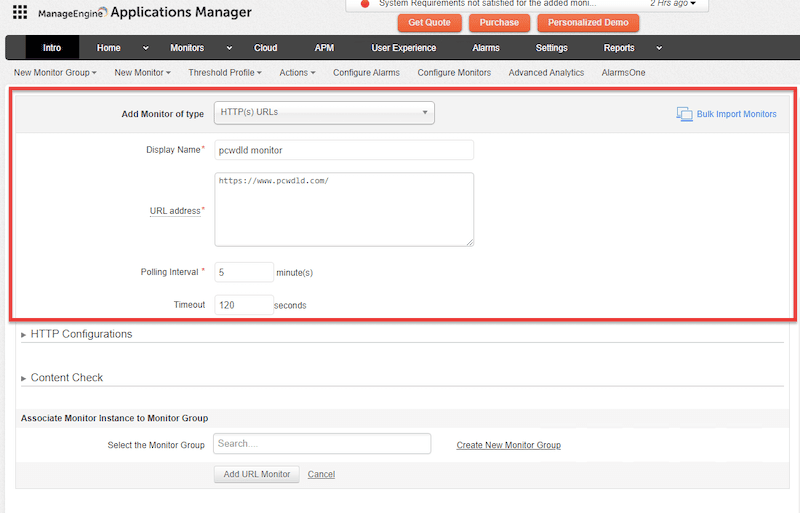800x513 pixels.
Task: Click the ManageEngine Applications Manager logo
Action: (x=144, y=12)
